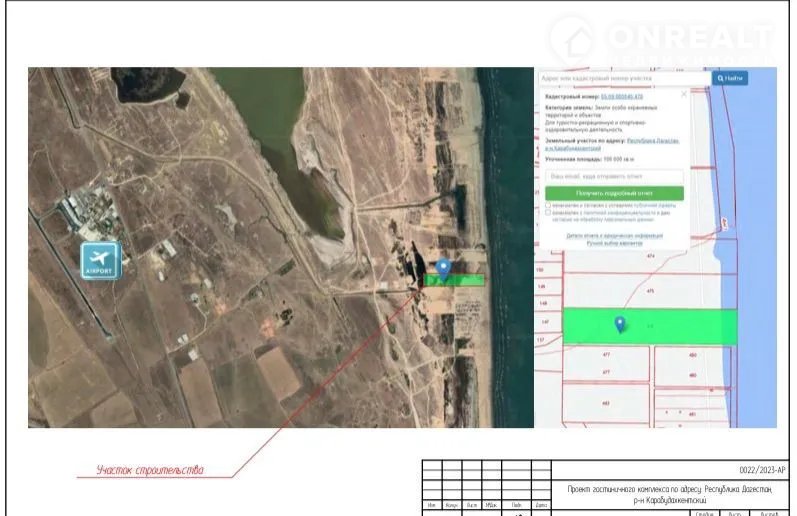Close the cadastral info popup
The height and width of the screenshot is (516, 797).
[684, 94]
